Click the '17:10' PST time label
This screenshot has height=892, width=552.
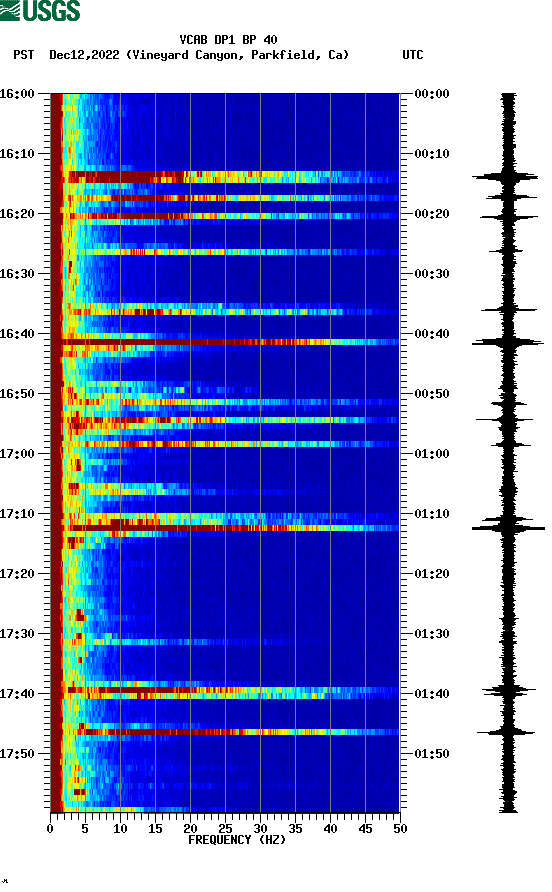(x=17, y=514)
